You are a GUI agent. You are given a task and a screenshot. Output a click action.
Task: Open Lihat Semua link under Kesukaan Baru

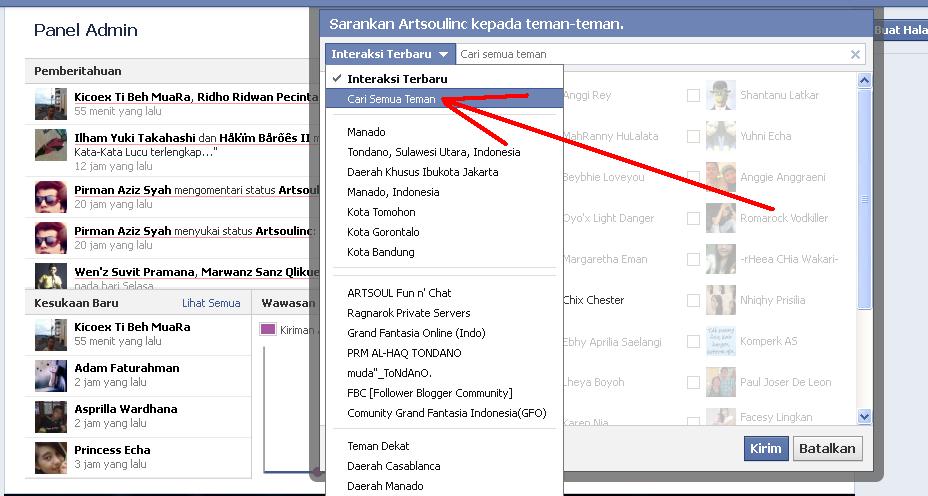coord(211,303)
